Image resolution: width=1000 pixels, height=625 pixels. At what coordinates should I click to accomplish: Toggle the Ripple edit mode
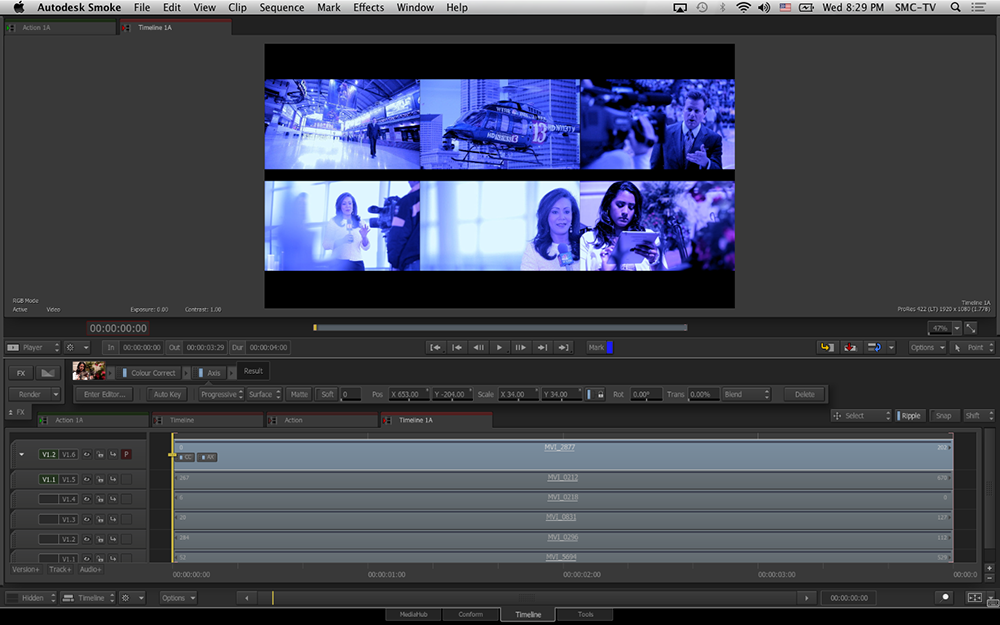tap(909, 415)
